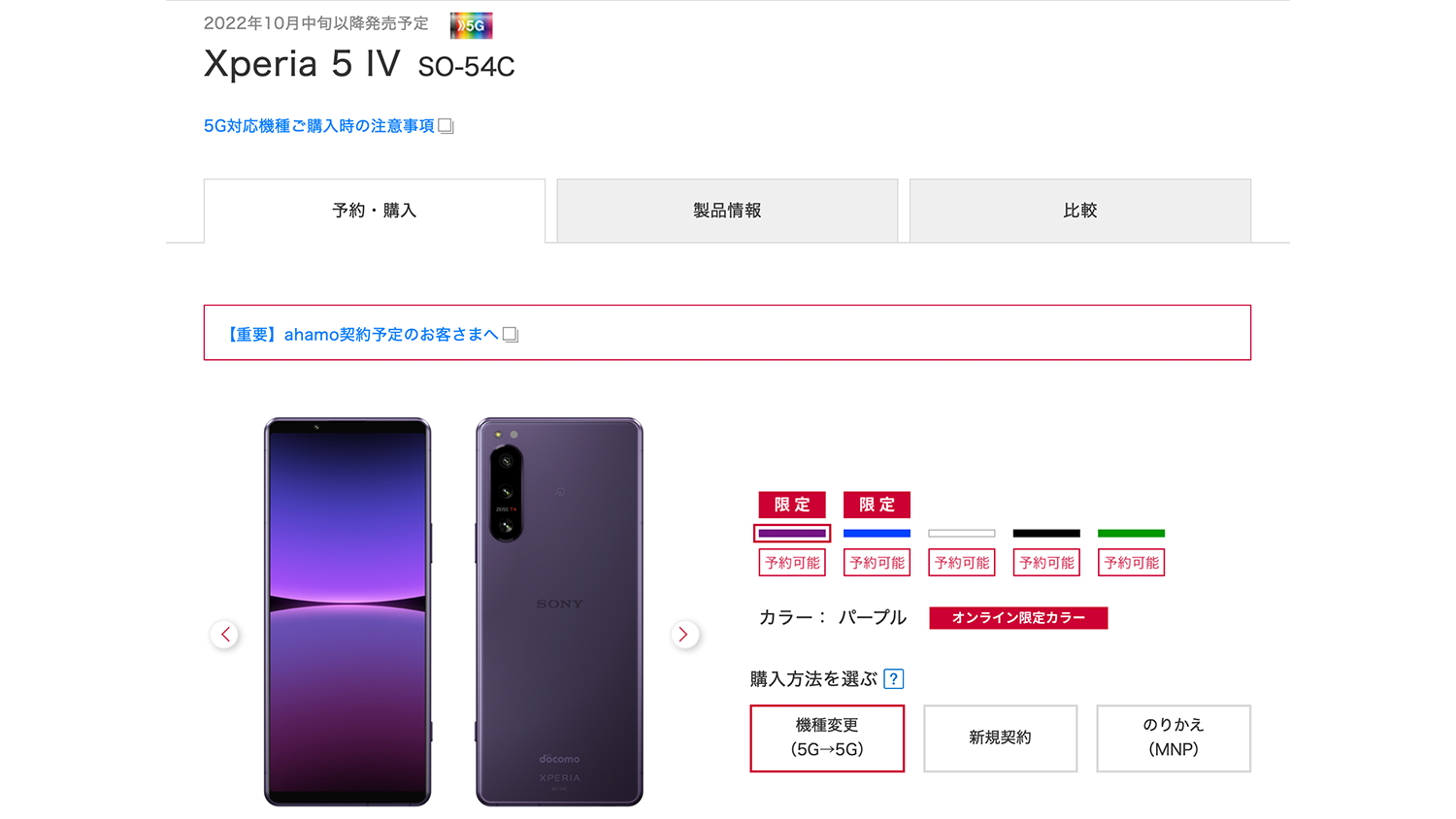
Task: Choose the black color swatch
Action: click(1046, 533)
